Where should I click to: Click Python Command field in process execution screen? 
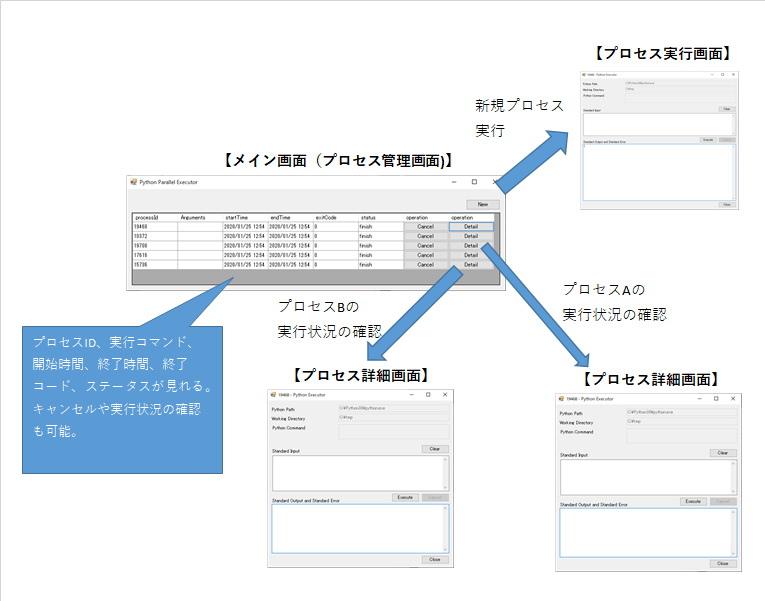coord(680,98)
